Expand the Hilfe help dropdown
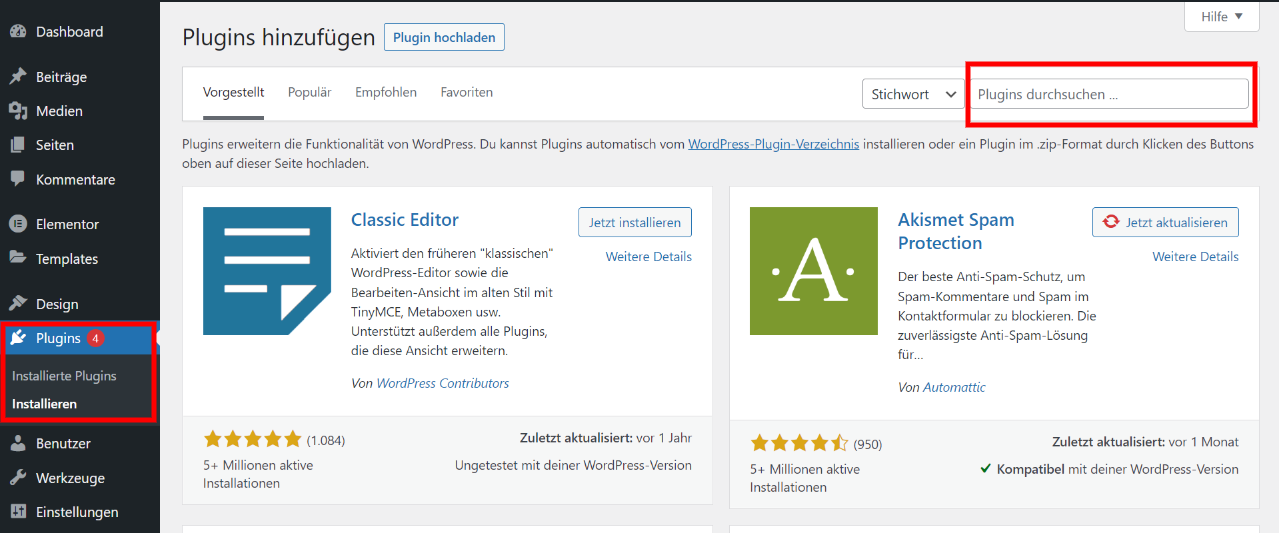1279x533 pixels. (x=1222, y=16)
